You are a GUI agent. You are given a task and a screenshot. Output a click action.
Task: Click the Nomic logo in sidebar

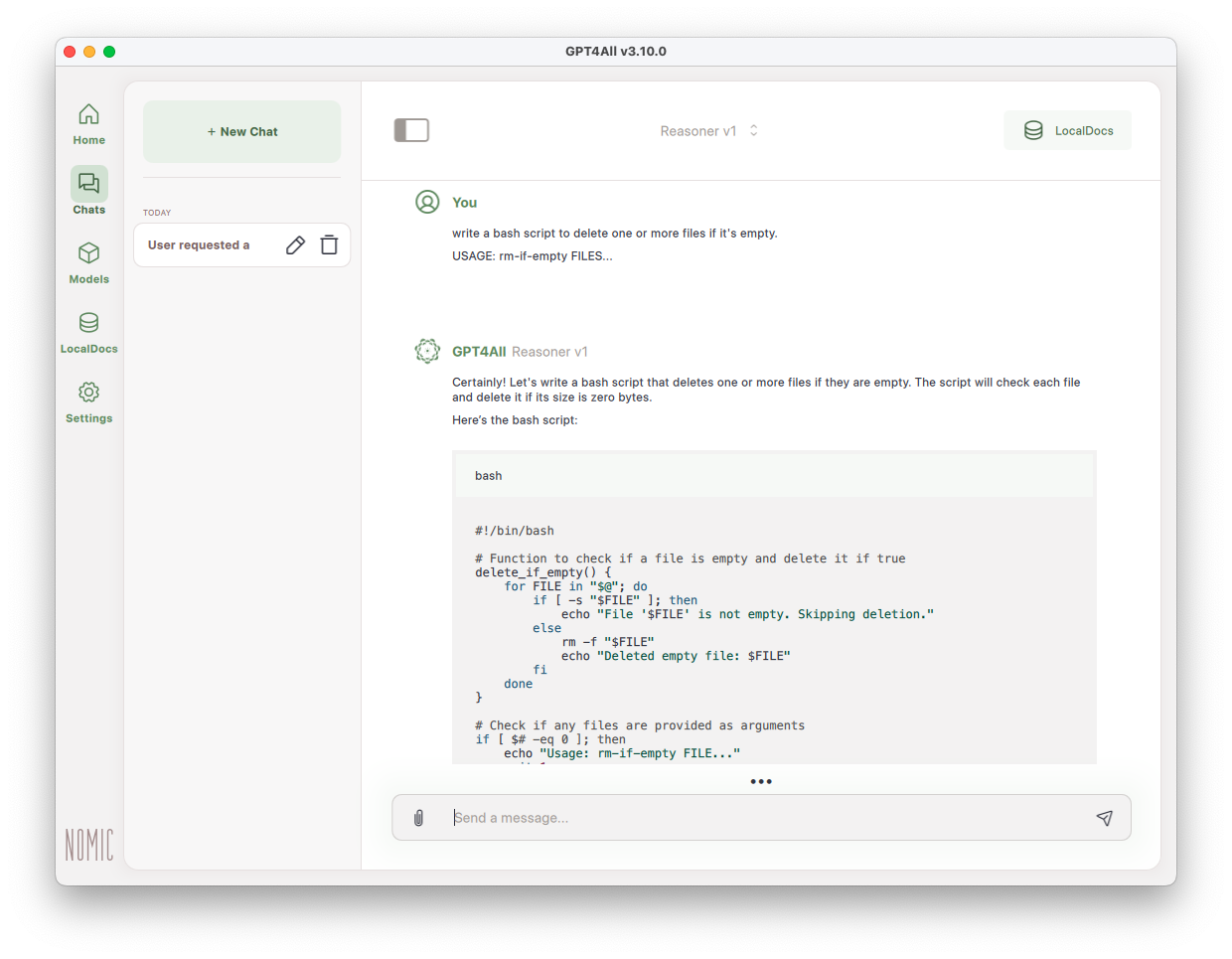[x=89, y=845]
